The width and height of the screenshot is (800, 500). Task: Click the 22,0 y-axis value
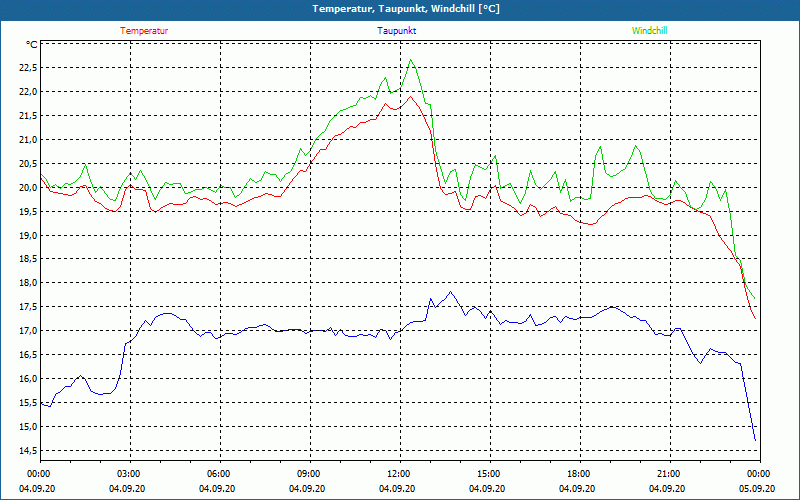pyautogui.click(x=28, y=92)
